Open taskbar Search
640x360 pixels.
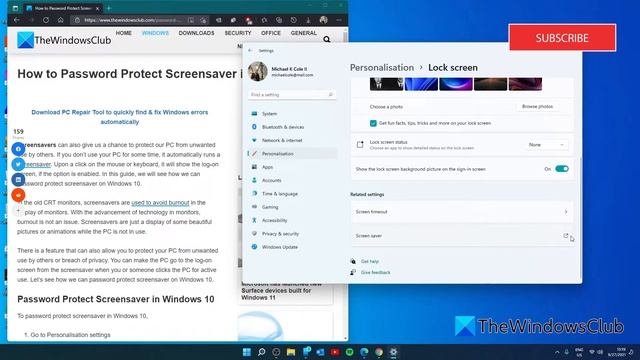coord(262,352)
